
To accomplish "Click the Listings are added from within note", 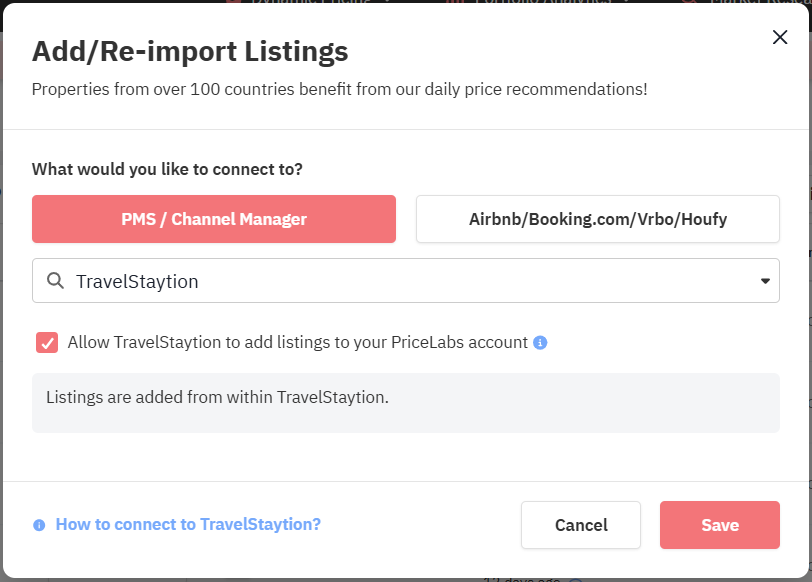I will point(217,397).
